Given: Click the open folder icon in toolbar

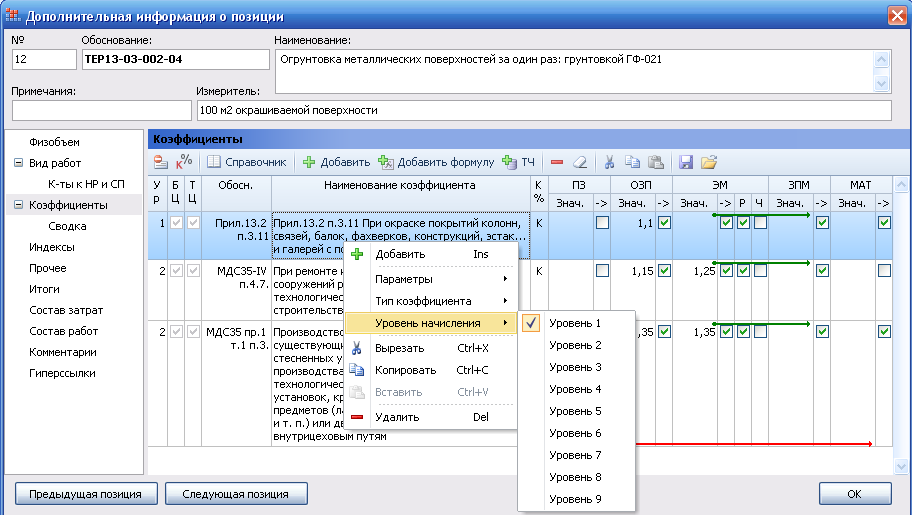Looking at the screenshot, I should [709, 161].
